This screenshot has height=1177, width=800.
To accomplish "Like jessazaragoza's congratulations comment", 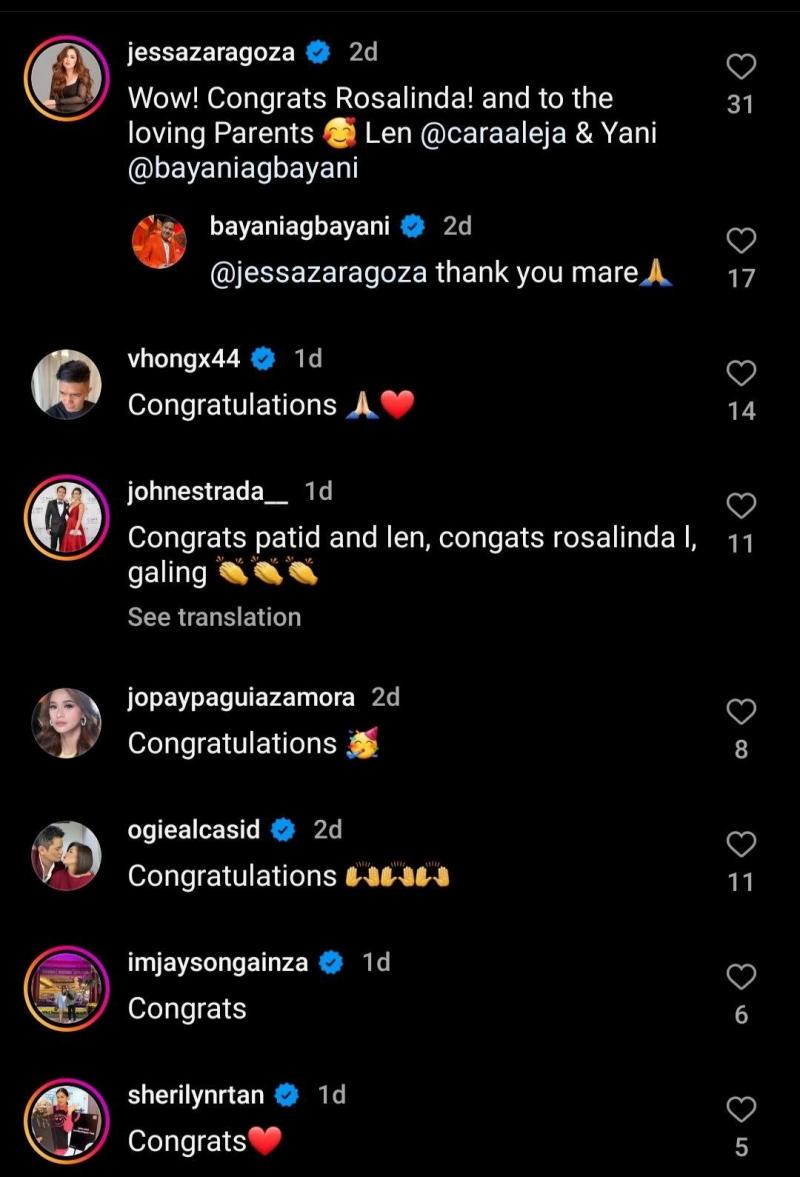I will click(740, 67).
